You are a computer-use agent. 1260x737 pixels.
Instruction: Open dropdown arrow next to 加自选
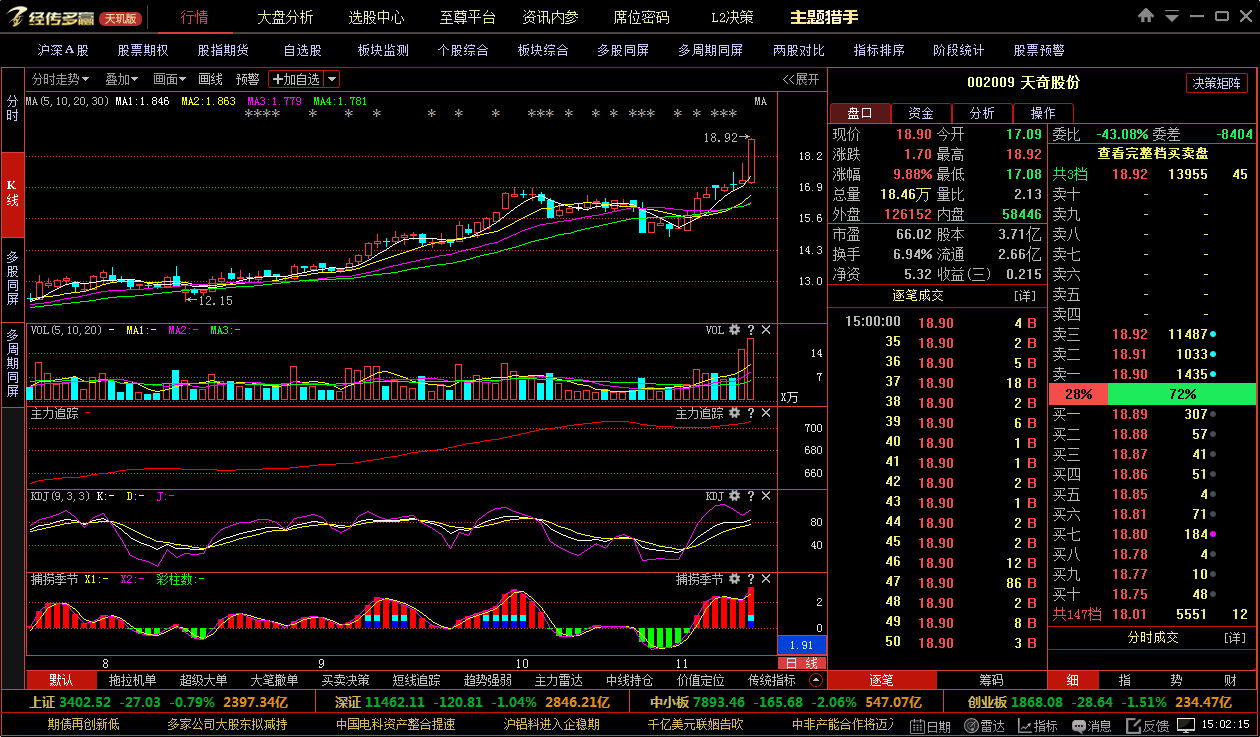[x=332, y=79]
